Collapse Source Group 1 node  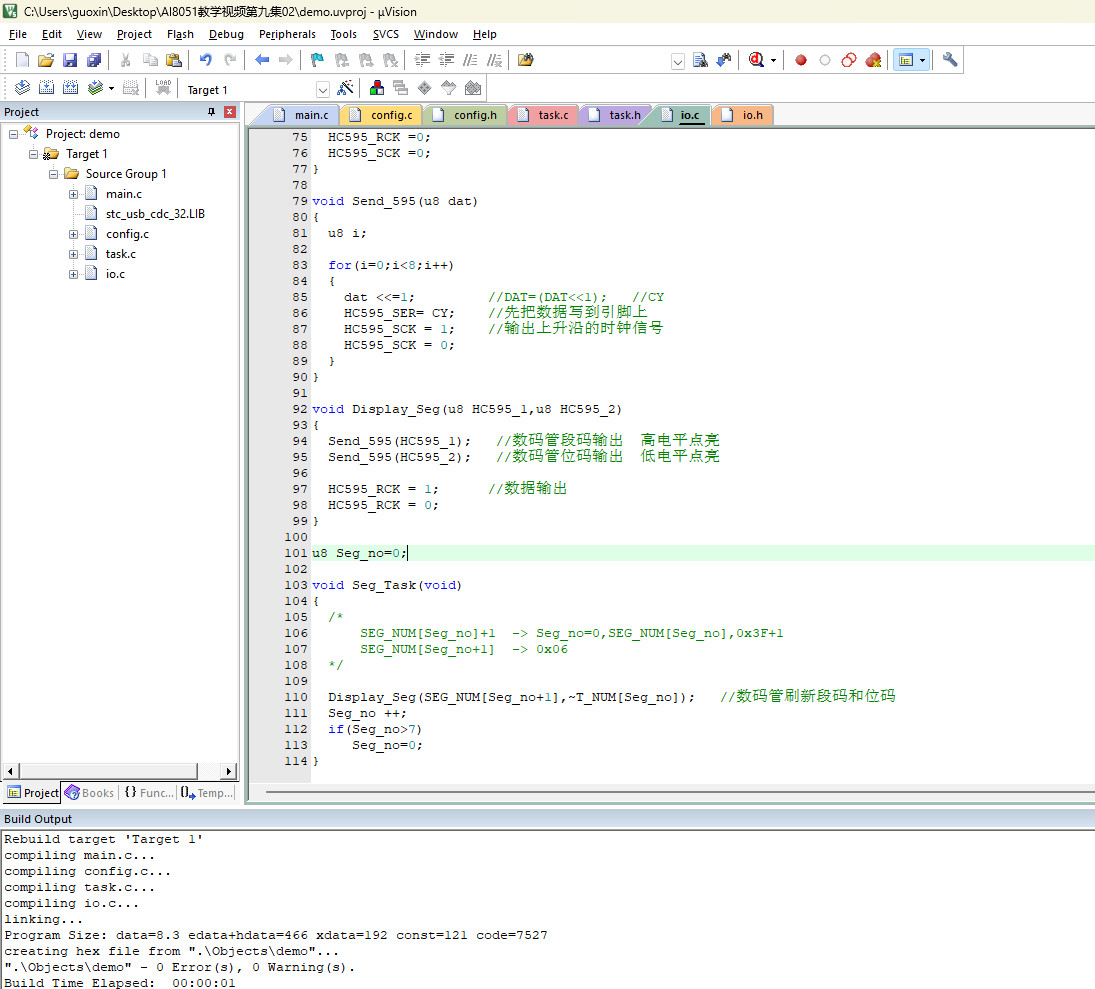point(53,174)
